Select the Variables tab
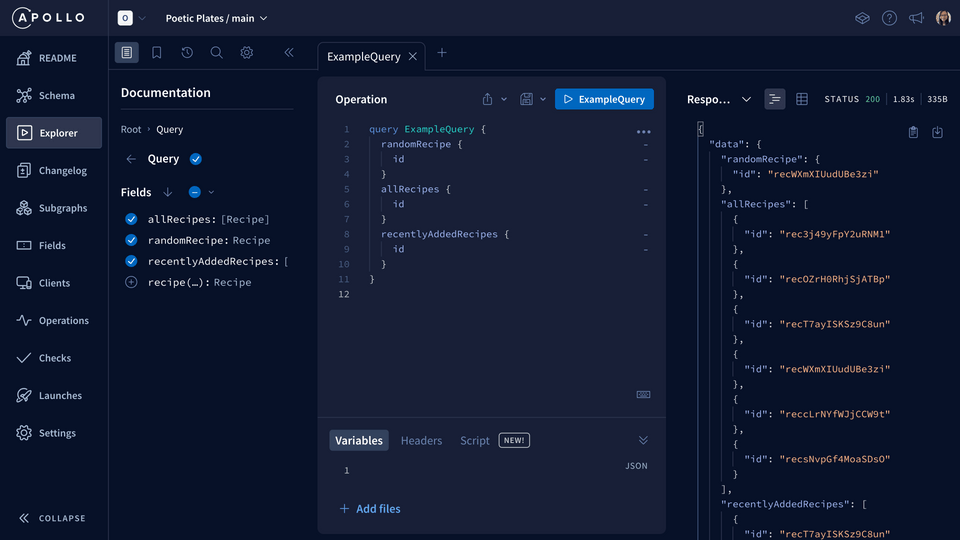The height and width of the screenshot is (540, 960). [x=359, y=440]
